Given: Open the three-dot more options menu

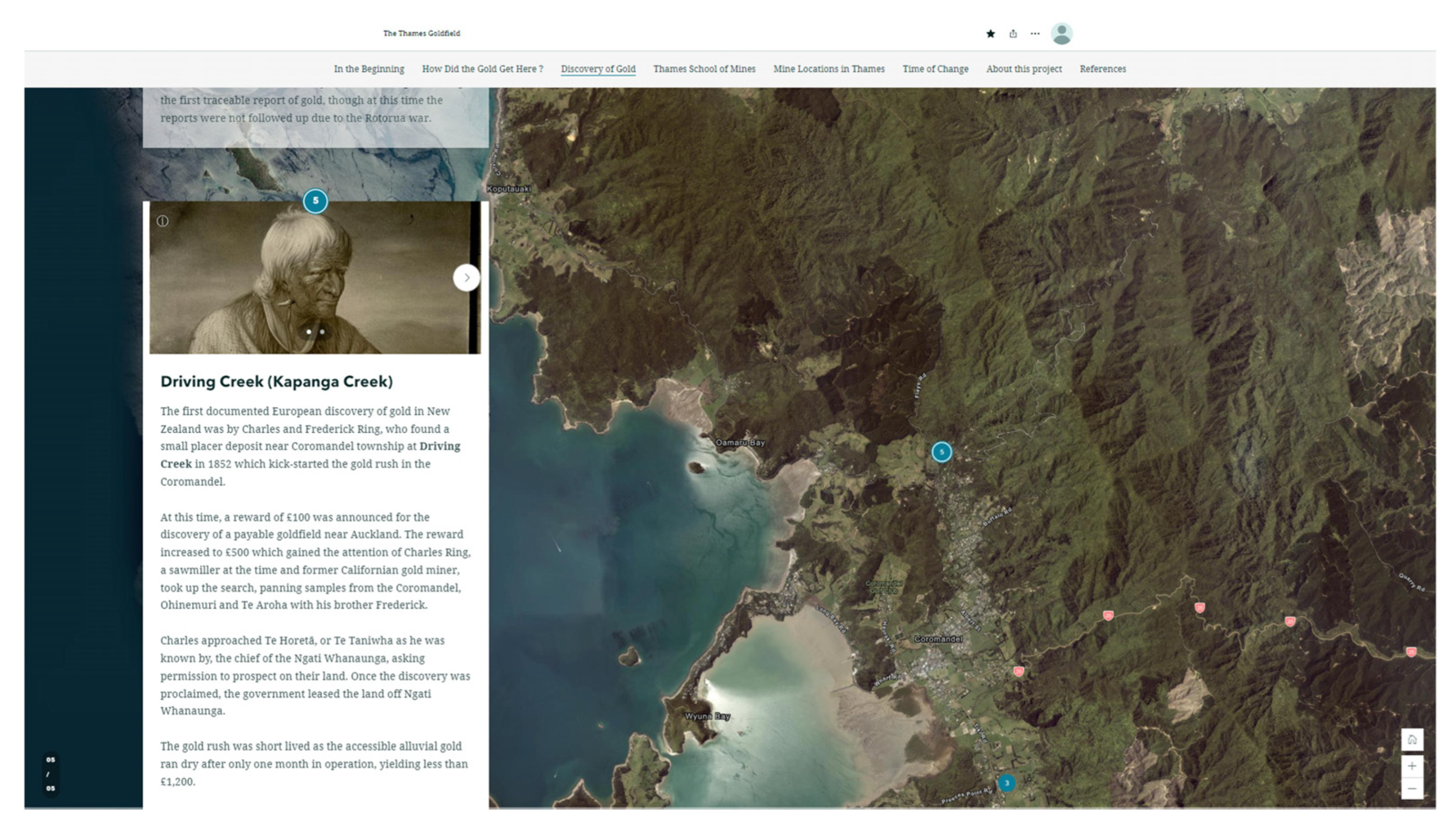Looking at the screenshot, I should click(x=1035, y=34).
